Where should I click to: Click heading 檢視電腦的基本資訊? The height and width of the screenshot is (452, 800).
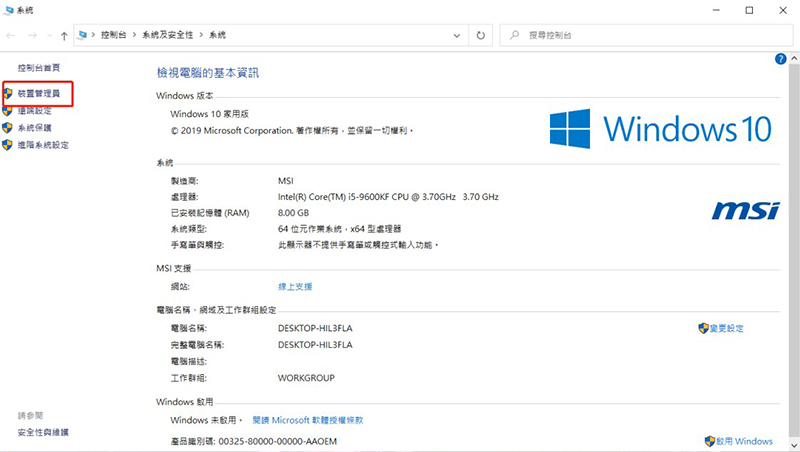point(208,73)
